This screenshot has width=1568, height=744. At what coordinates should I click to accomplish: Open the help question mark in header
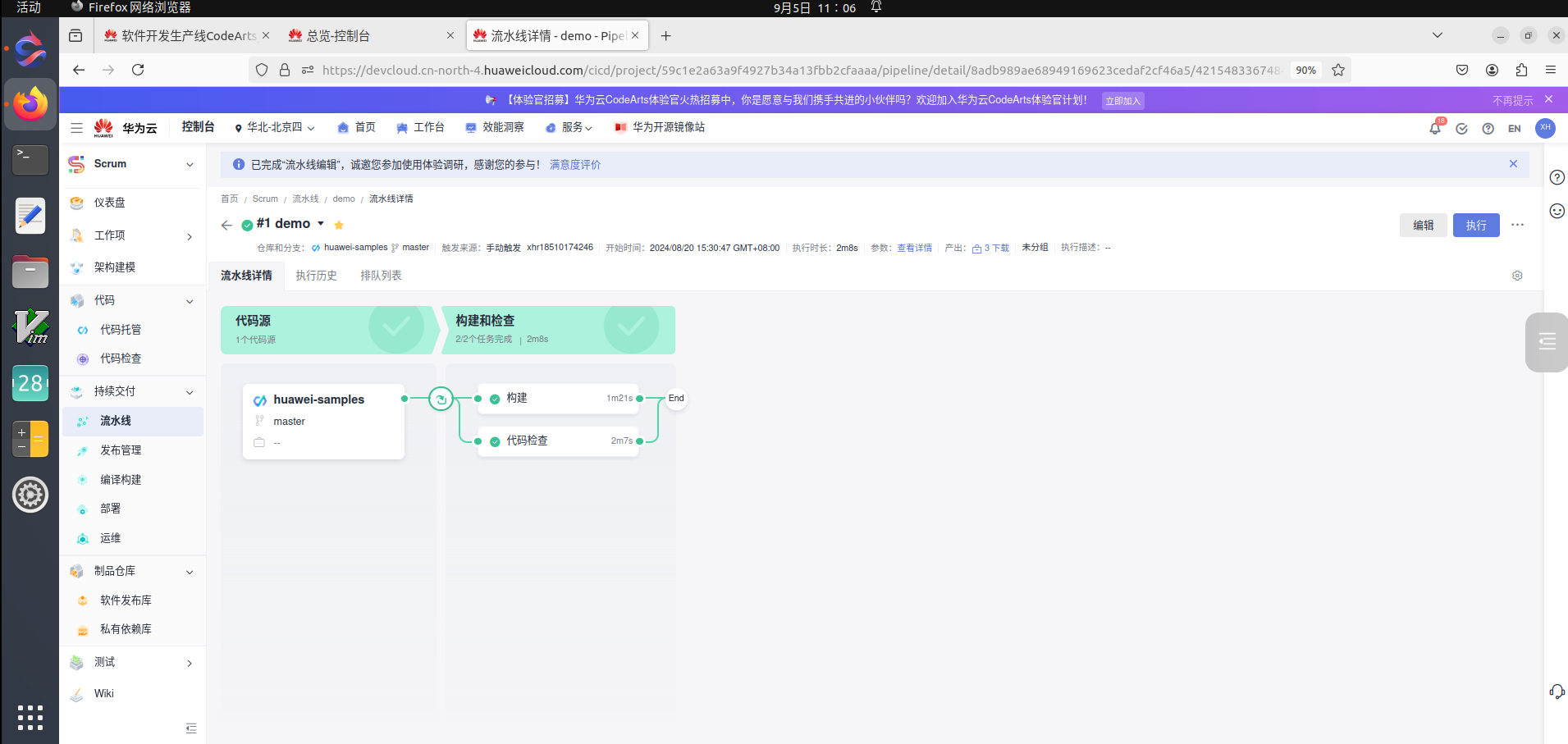pos(1488,129)
